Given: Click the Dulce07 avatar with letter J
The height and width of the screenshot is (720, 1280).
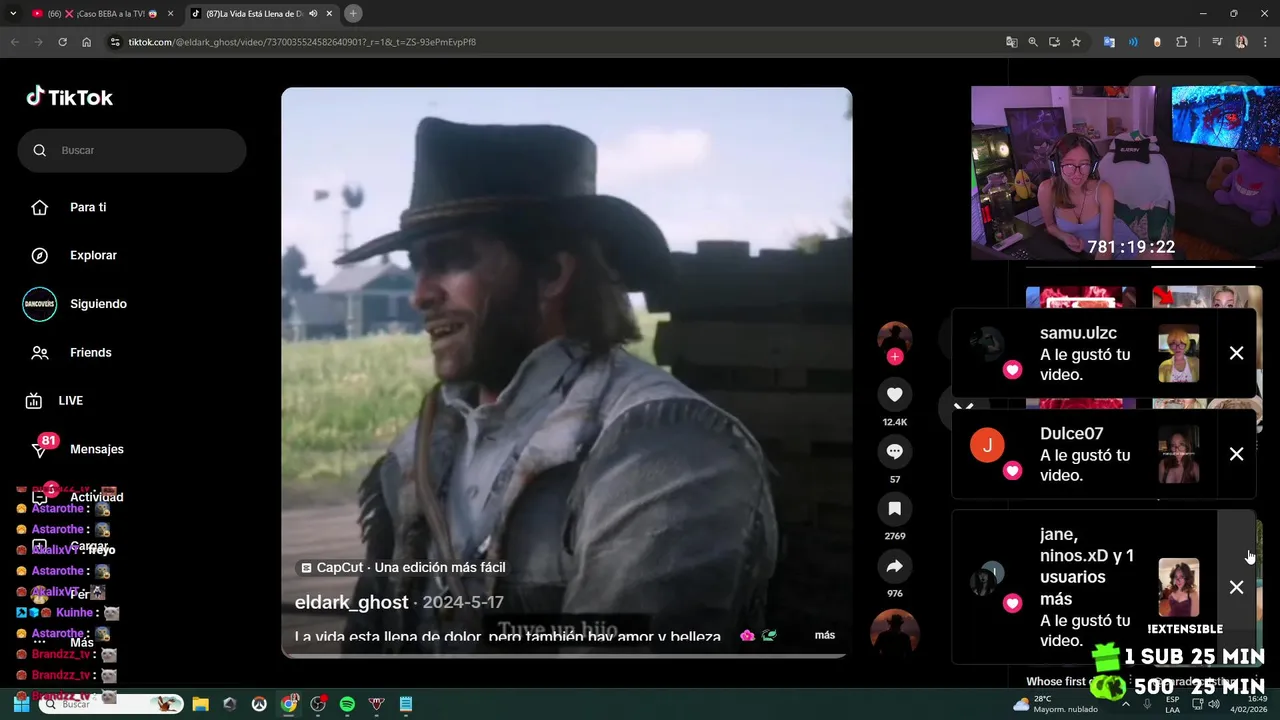Looking at the screenshot, I should point(987,445).
